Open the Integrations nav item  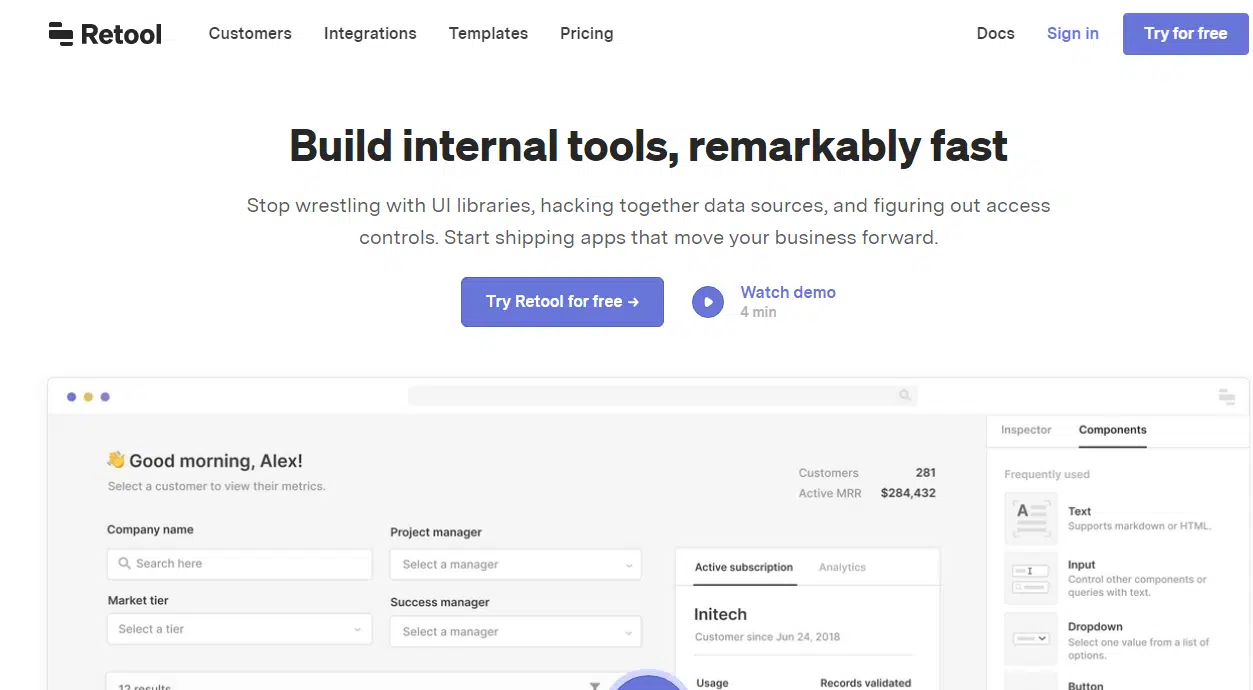[370, 33]
